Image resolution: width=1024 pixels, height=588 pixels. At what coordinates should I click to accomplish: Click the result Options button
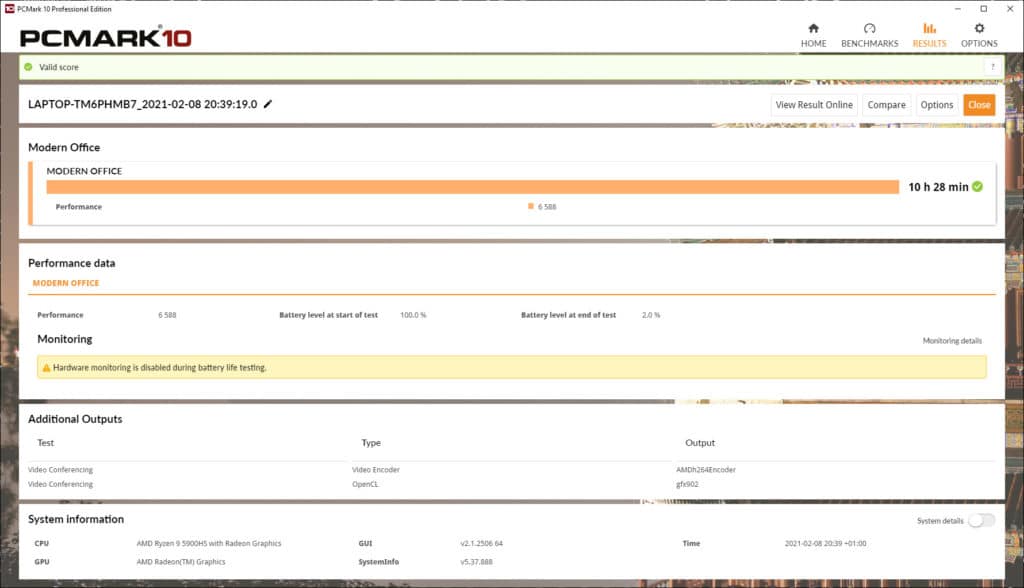[x=936, y=105]
